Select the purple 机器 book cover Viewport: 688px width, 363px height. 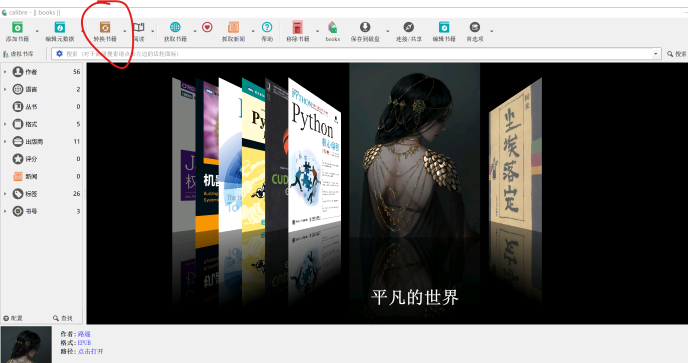(x=207, y=154)
